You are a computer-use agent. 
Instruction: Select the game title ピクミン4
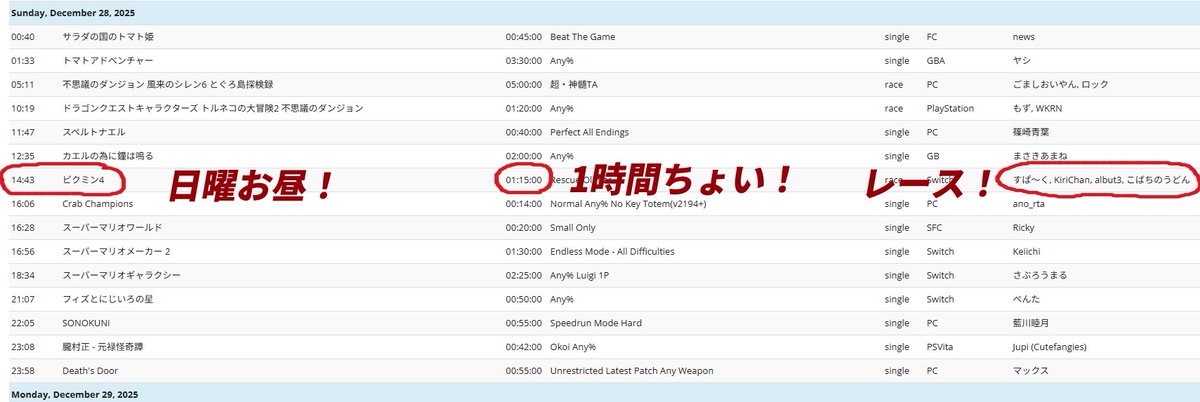click(85, 179)
